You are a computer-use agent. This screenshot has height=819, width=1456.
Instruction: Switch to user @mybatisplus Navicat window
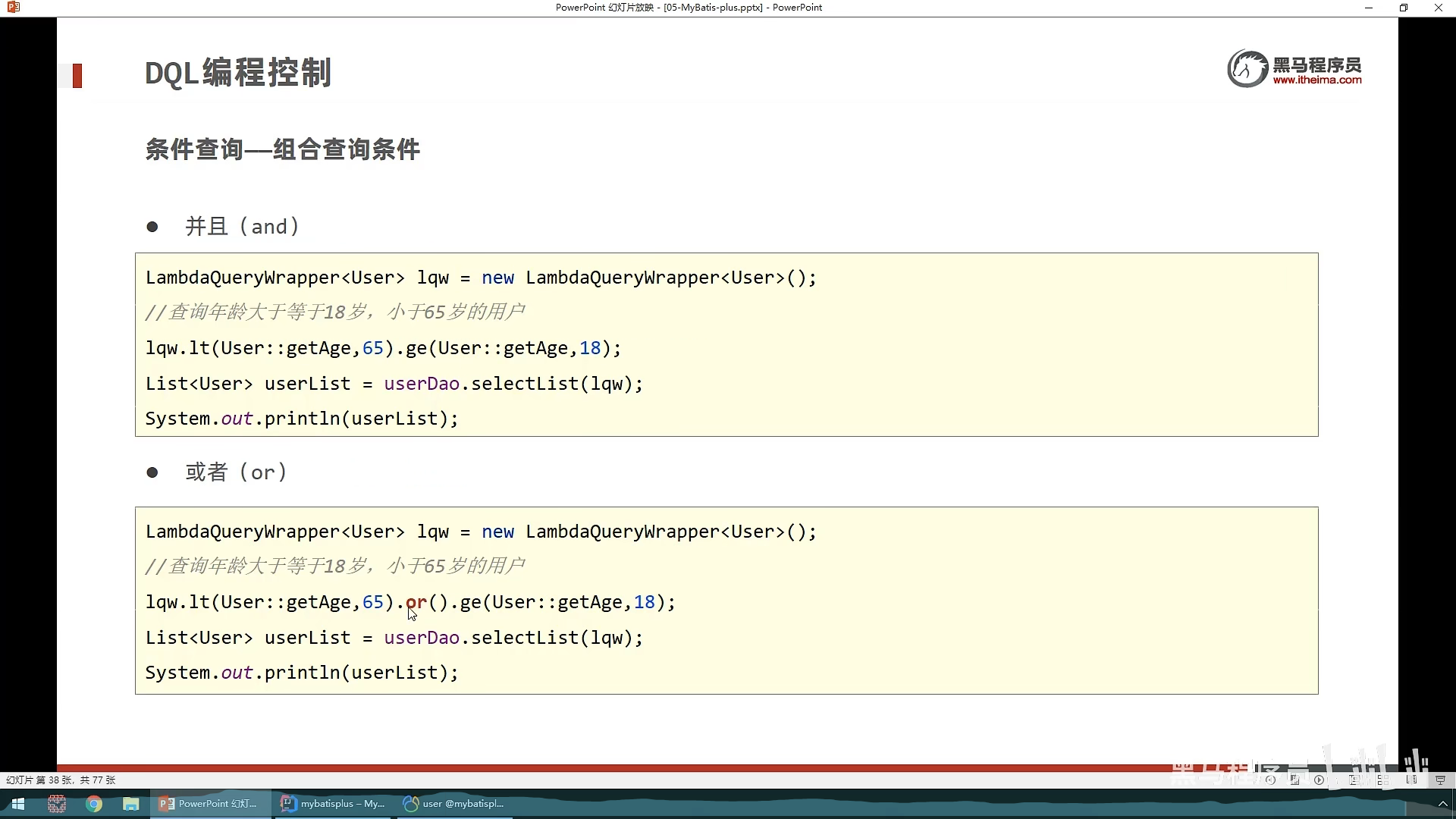pos(453,804)
